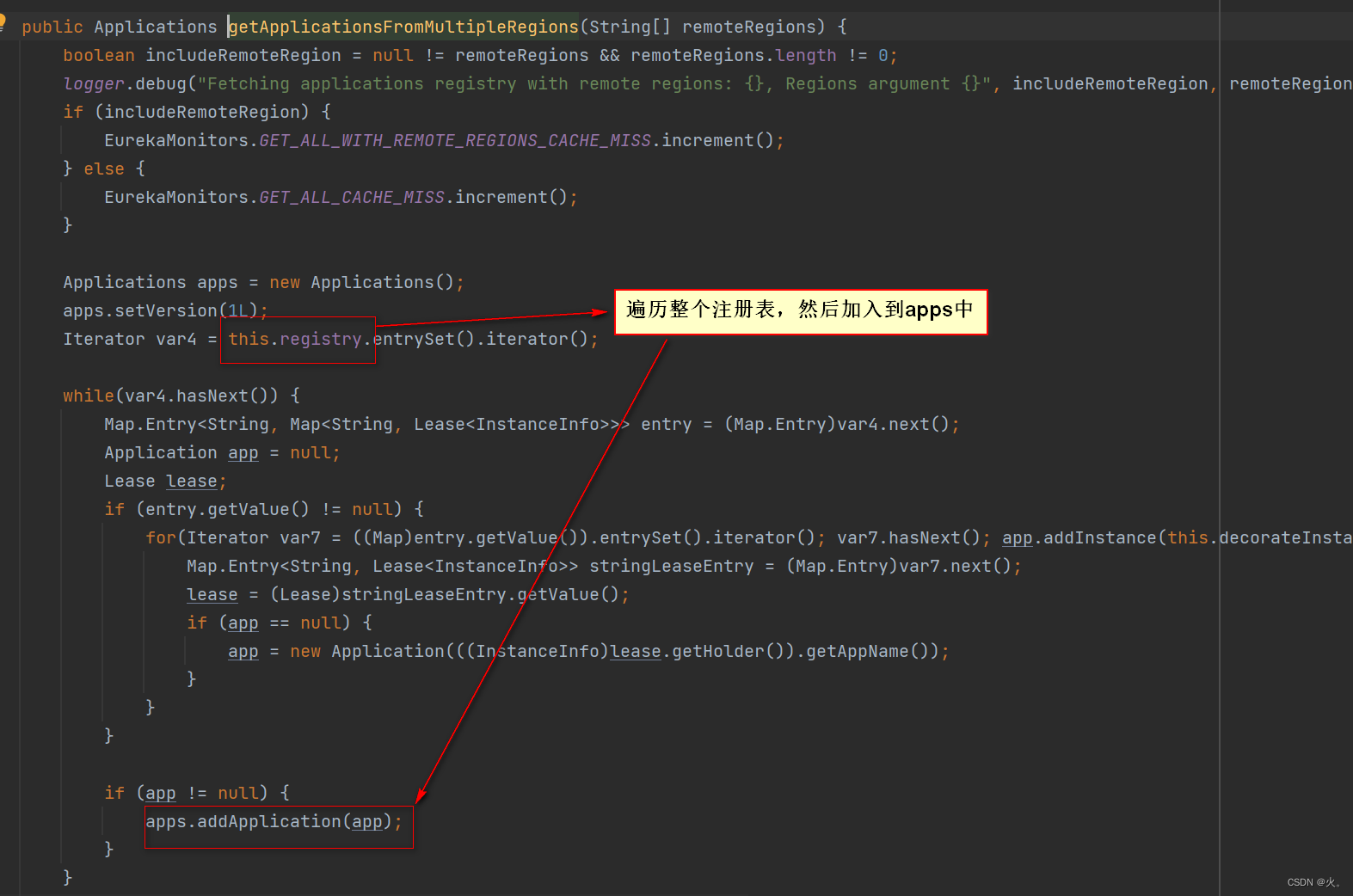Click '(Lease)' cast on the lease assignment line
Screen dimensions: 1353x896
tap(305, 594)
